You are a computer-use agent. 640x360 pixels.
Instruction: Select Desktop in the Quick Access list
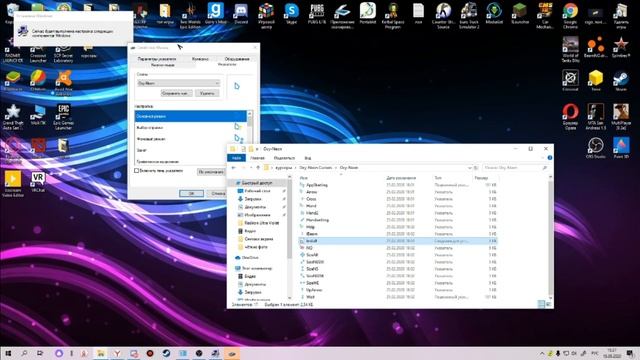click(257, 191)
